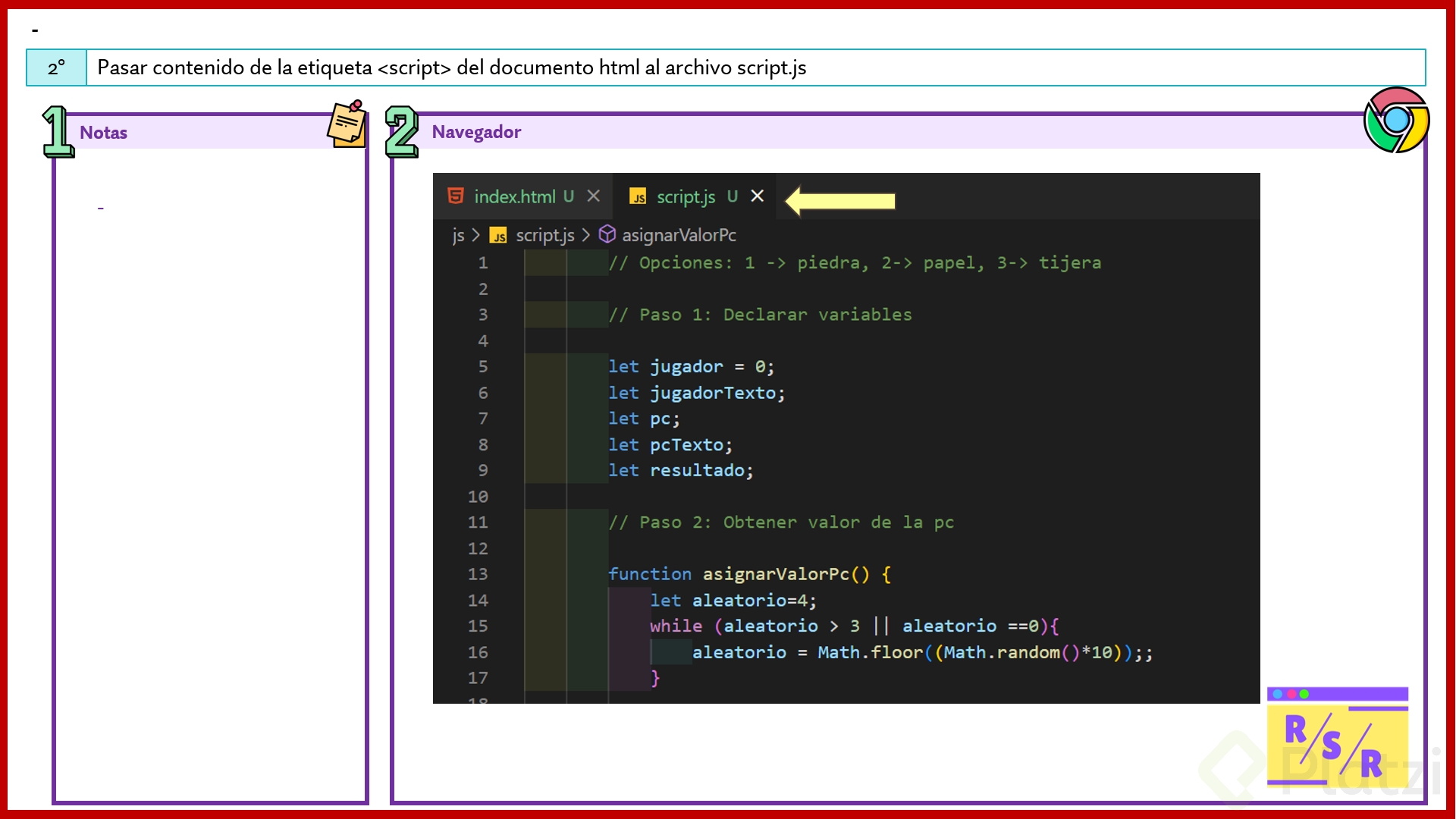Click the js folder in breadcrumb

(458, 235)
